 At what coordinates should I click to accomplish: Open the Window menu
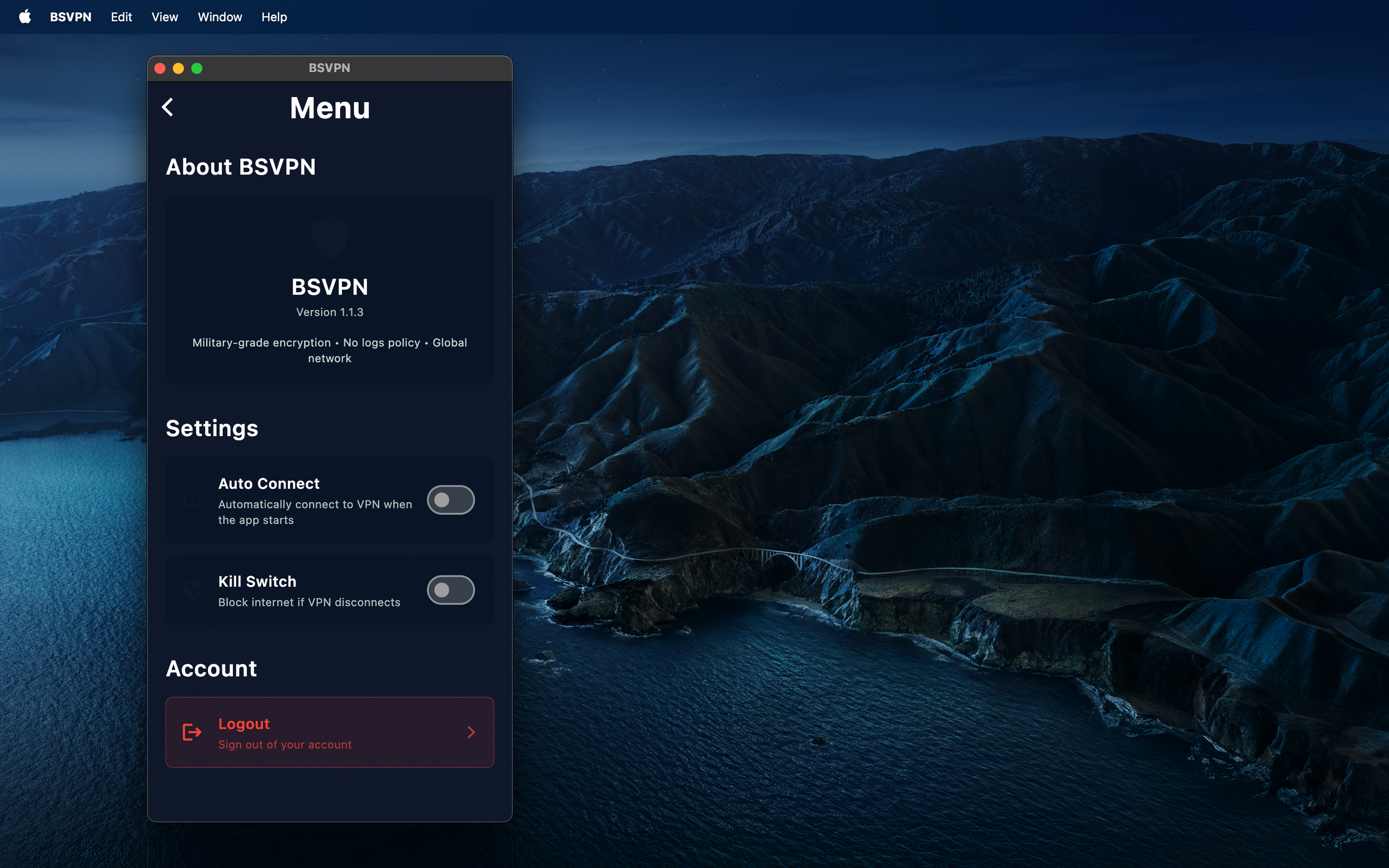click(220, 17)
